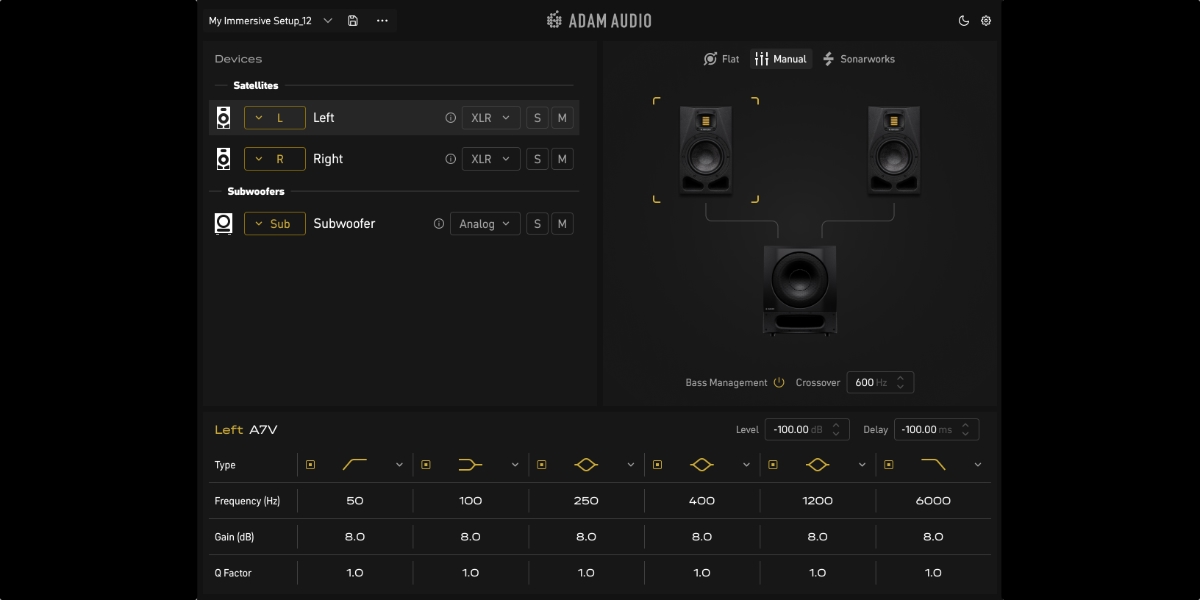
Task: Click the Q Factor value 1.0 under 100 Hz
Action: [x=470, y=573]
